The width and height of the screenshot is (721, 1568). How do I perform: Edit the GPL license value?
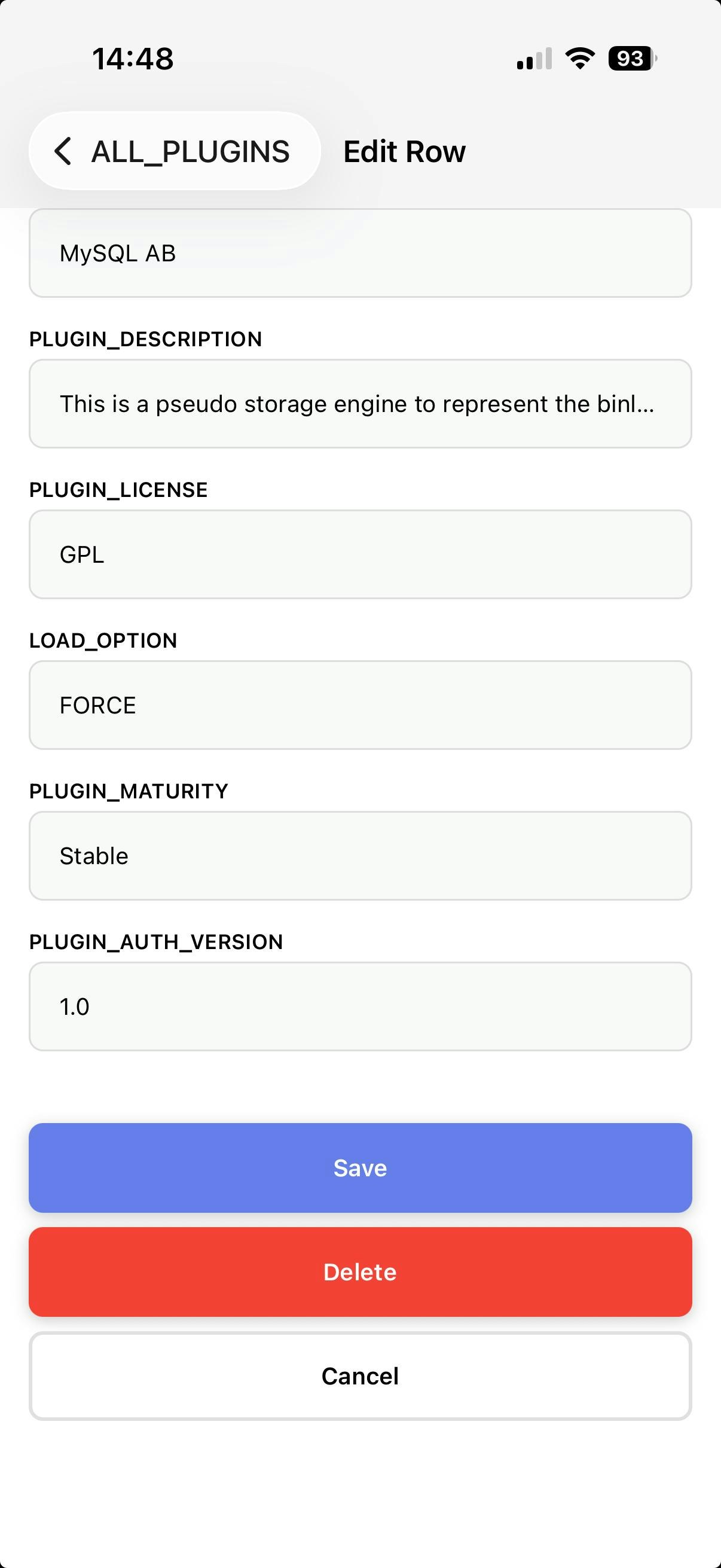click(x=359, y=554)
